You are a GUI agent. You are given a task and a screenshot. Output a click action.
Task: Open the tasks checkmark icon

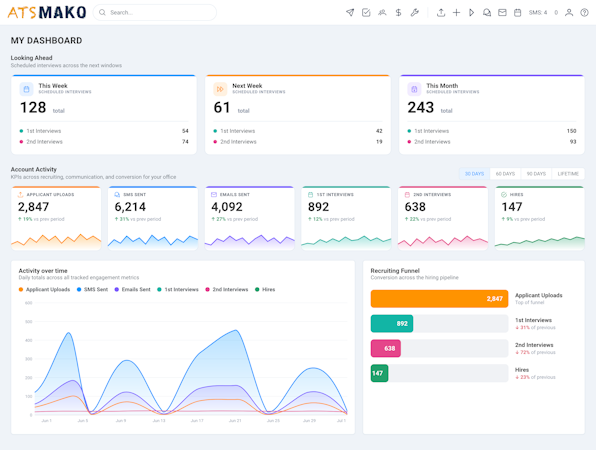pyautogui.click(x=366, y=13)
